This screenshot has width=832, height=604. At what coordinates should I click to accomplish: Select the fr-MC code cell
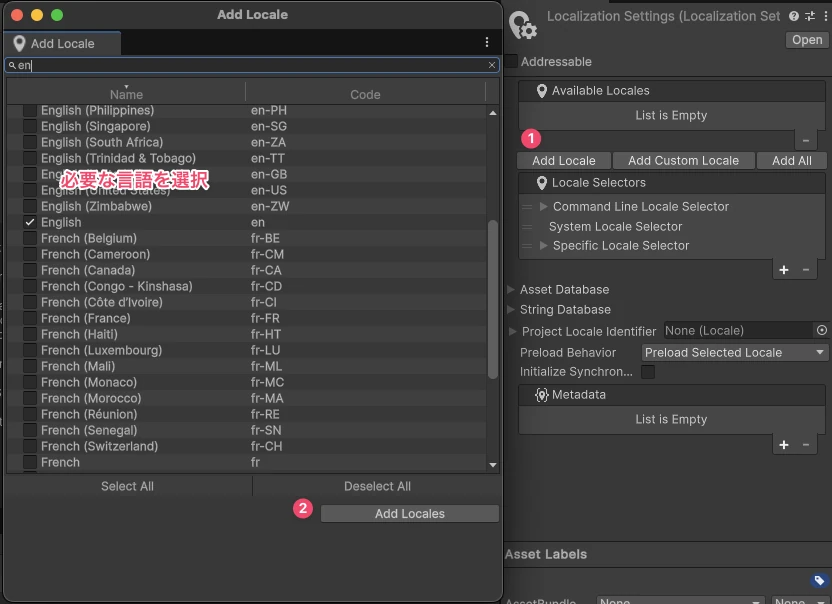point(267,382)
